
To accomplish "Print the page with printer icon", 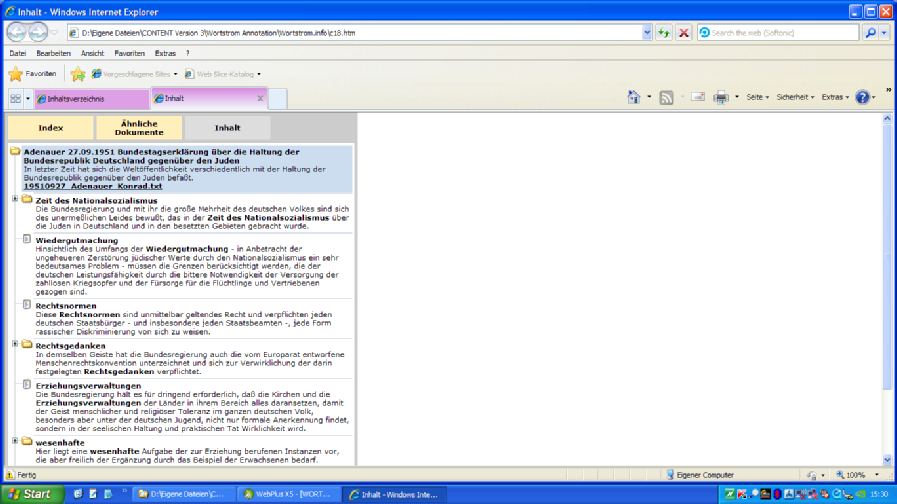I will click(x=721, y=97).
